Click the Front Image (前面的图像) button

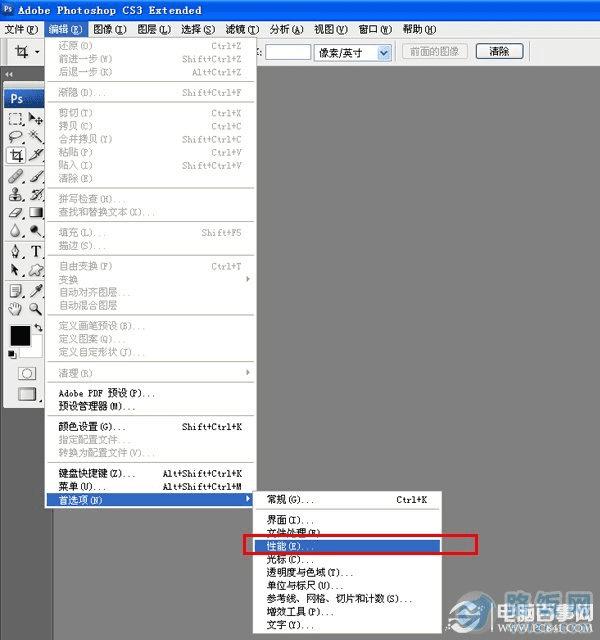pos(435,51)
